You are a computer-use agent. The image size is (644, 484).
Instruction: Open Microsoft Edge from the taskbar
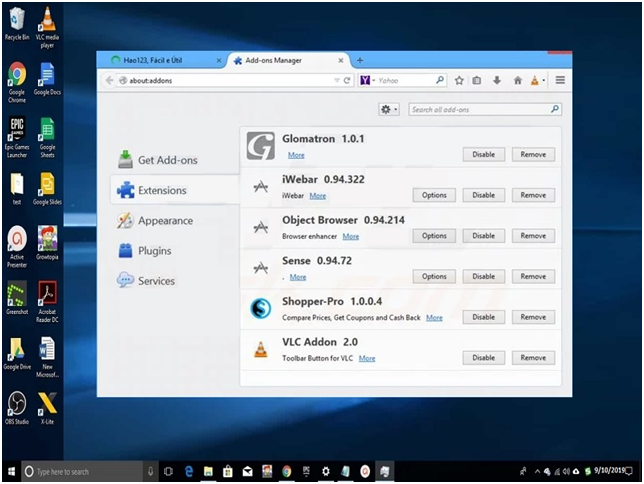coord(189,471)
